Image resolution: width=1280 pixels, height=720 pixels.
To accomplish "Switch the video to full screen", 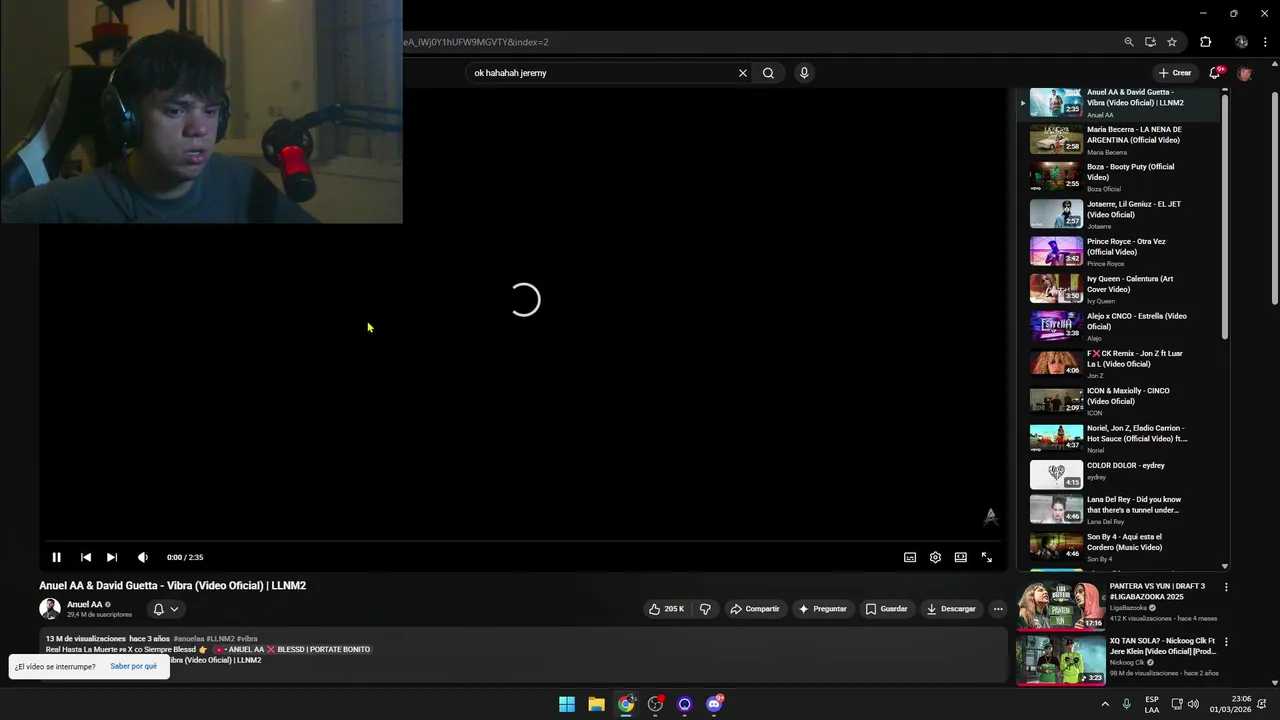I will point(987,557).
